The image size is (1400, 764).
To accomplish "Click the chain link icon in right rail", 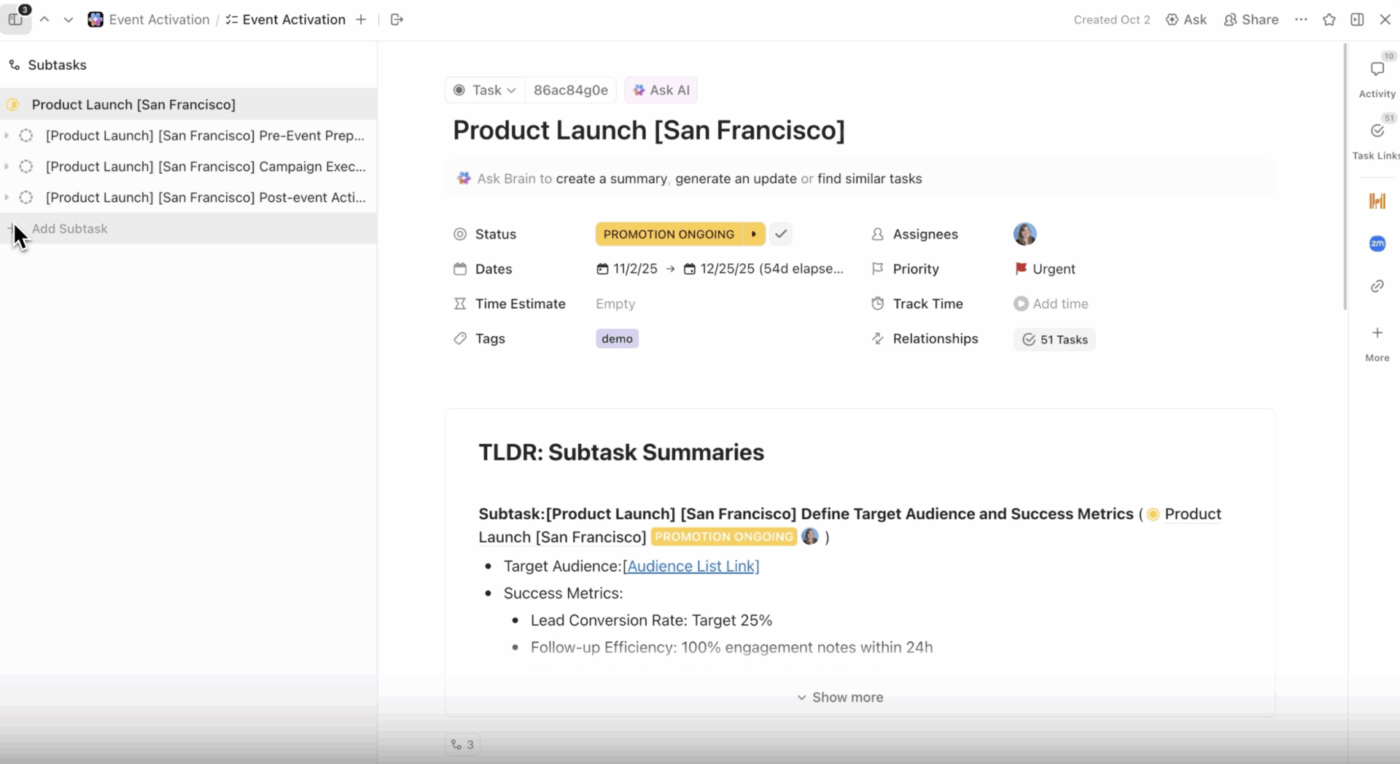I will (1377, 286).
